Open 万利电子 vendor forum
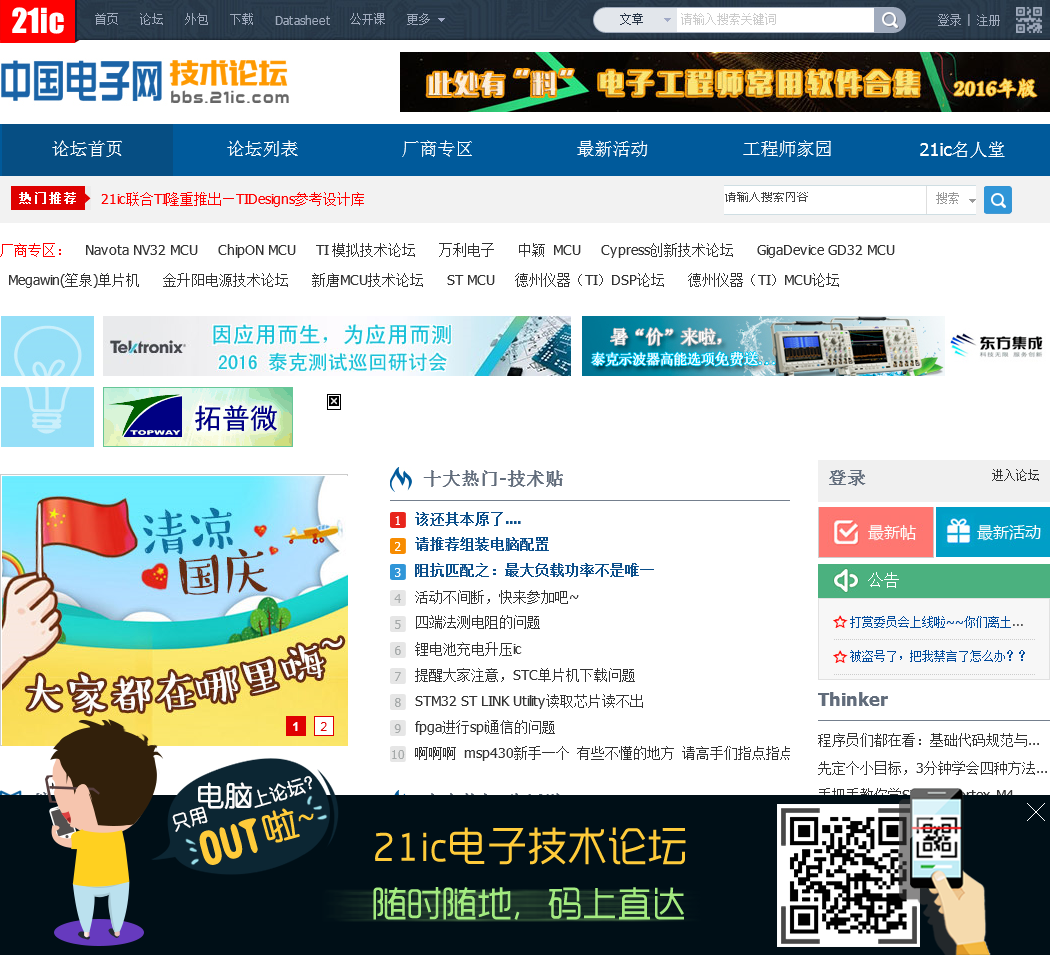Image resolution: width=1050 pixels, height=955 pixels. click(x=466, y=250)
